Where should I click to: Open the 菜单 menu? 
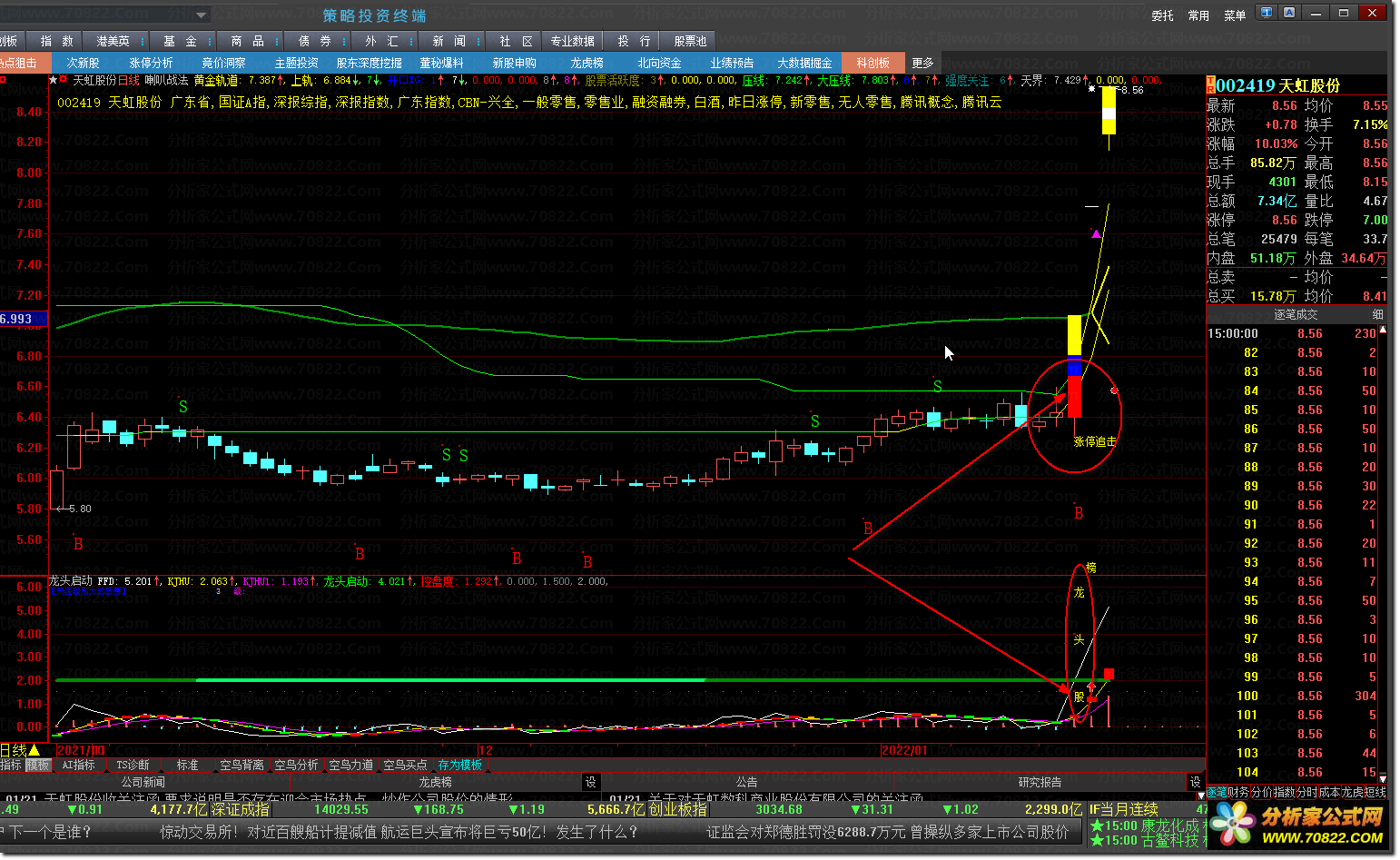(1235, 15)
